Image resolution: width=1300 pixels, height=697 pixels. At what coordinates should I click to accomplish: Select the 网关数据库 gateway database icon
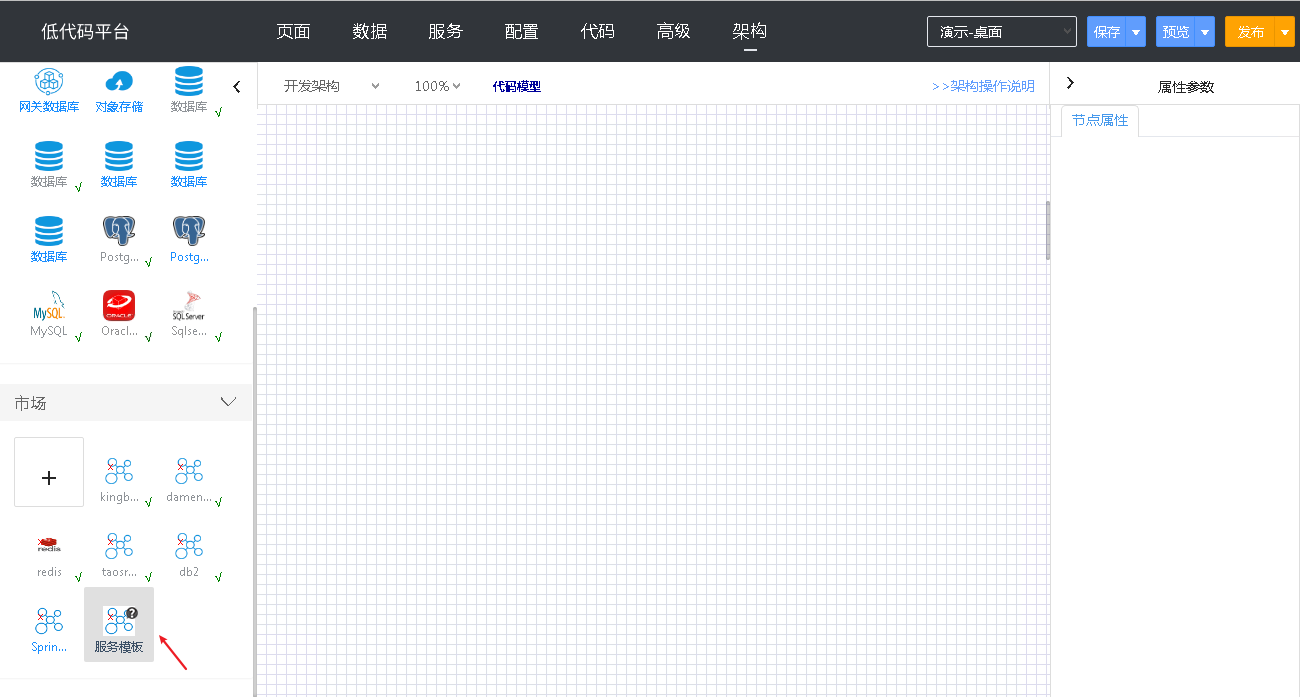(x=49, y=82)
